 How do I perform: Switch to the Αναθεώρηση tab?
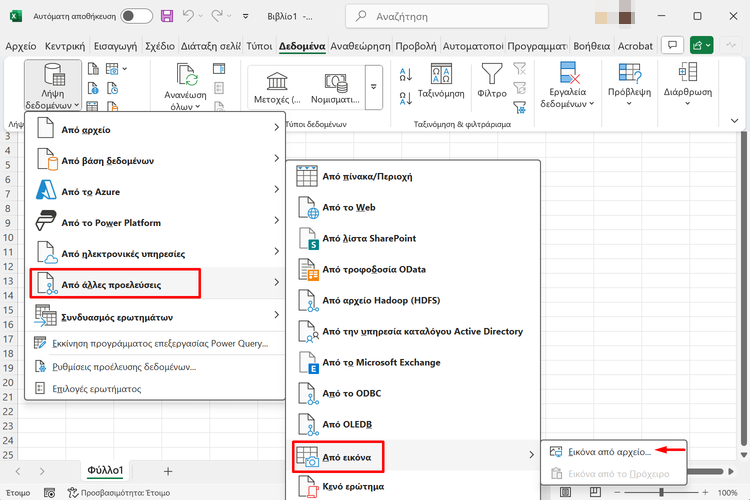point(360,46)
